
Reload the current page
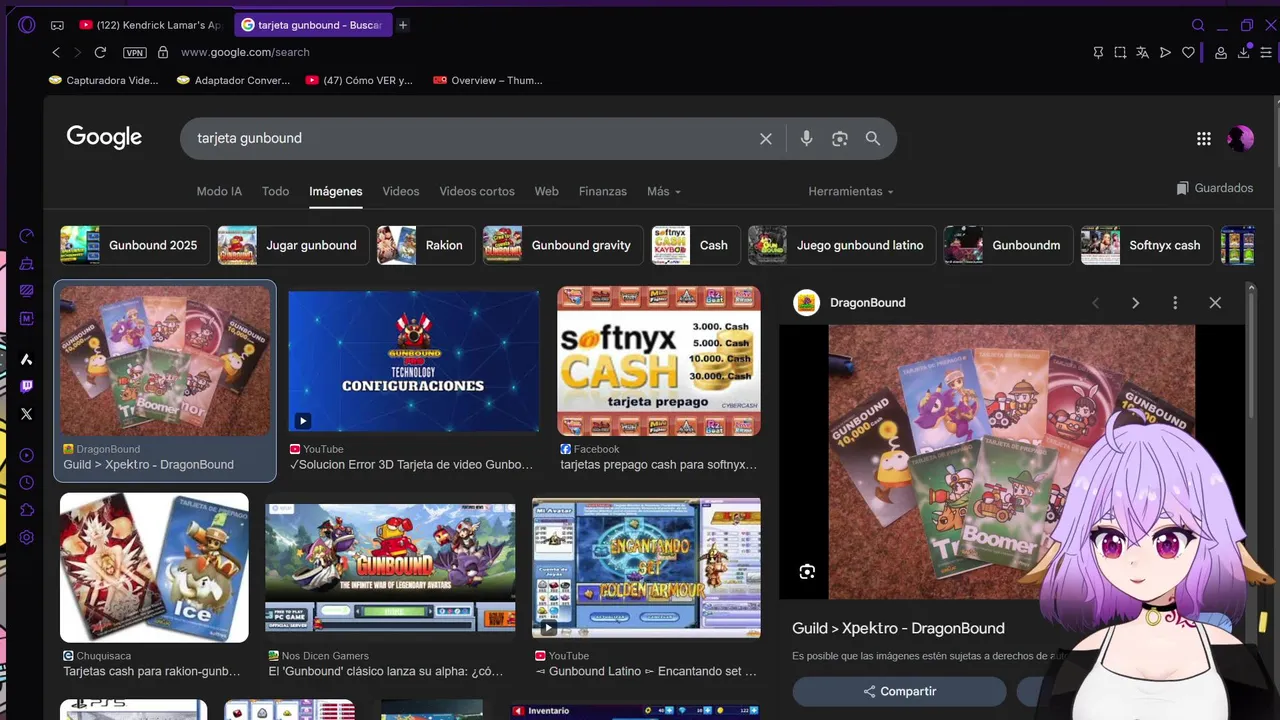100,52
